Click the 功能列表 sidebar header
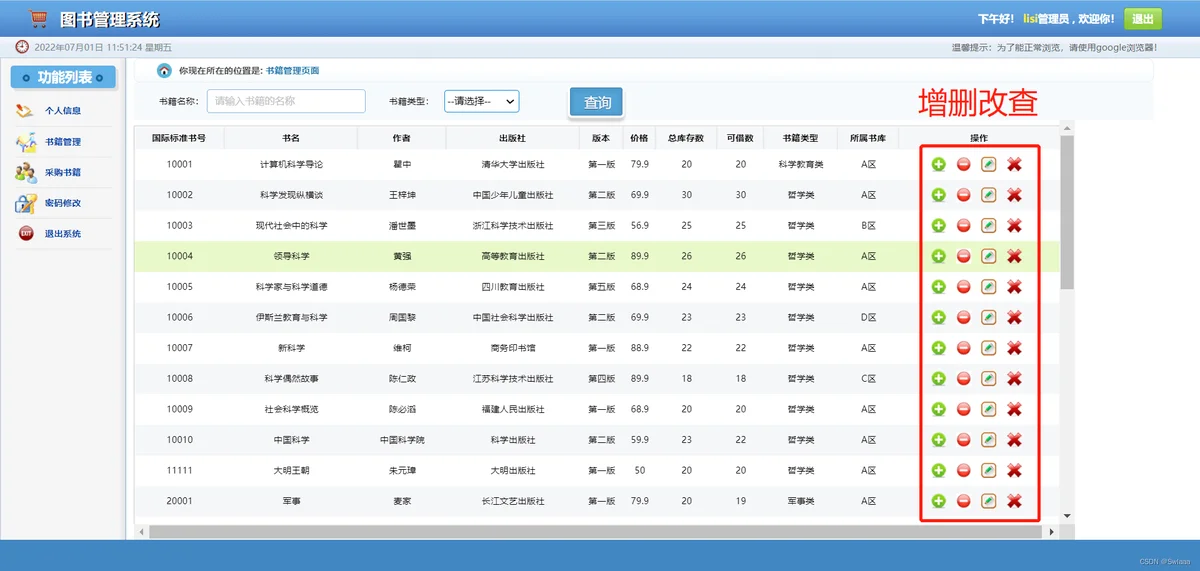The image size is (1200, 571). click(x=63, y=77)
